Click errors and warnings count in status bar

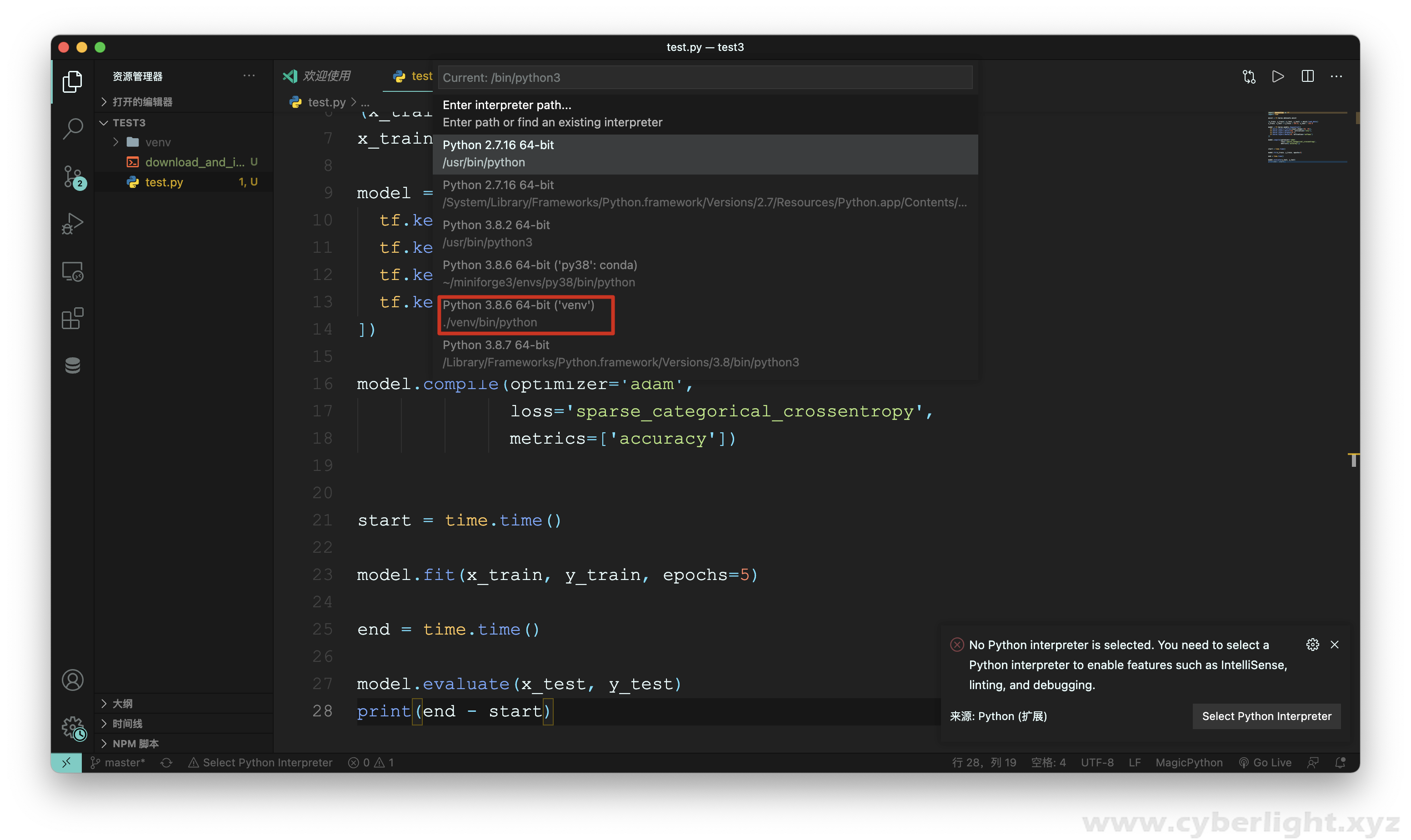371,762
